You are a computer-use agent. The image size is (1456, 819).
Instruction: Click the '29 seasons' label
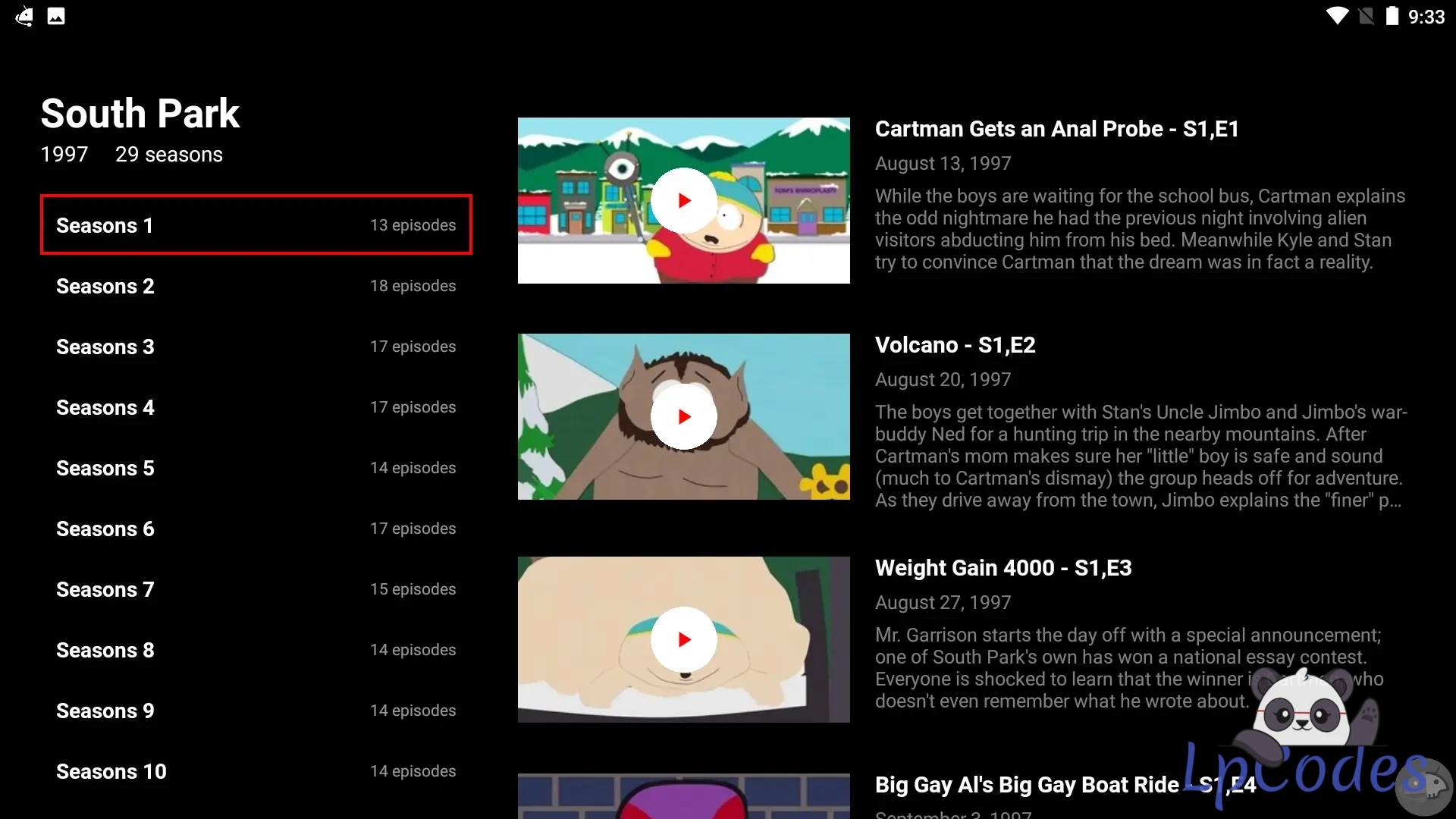point(169,155)
